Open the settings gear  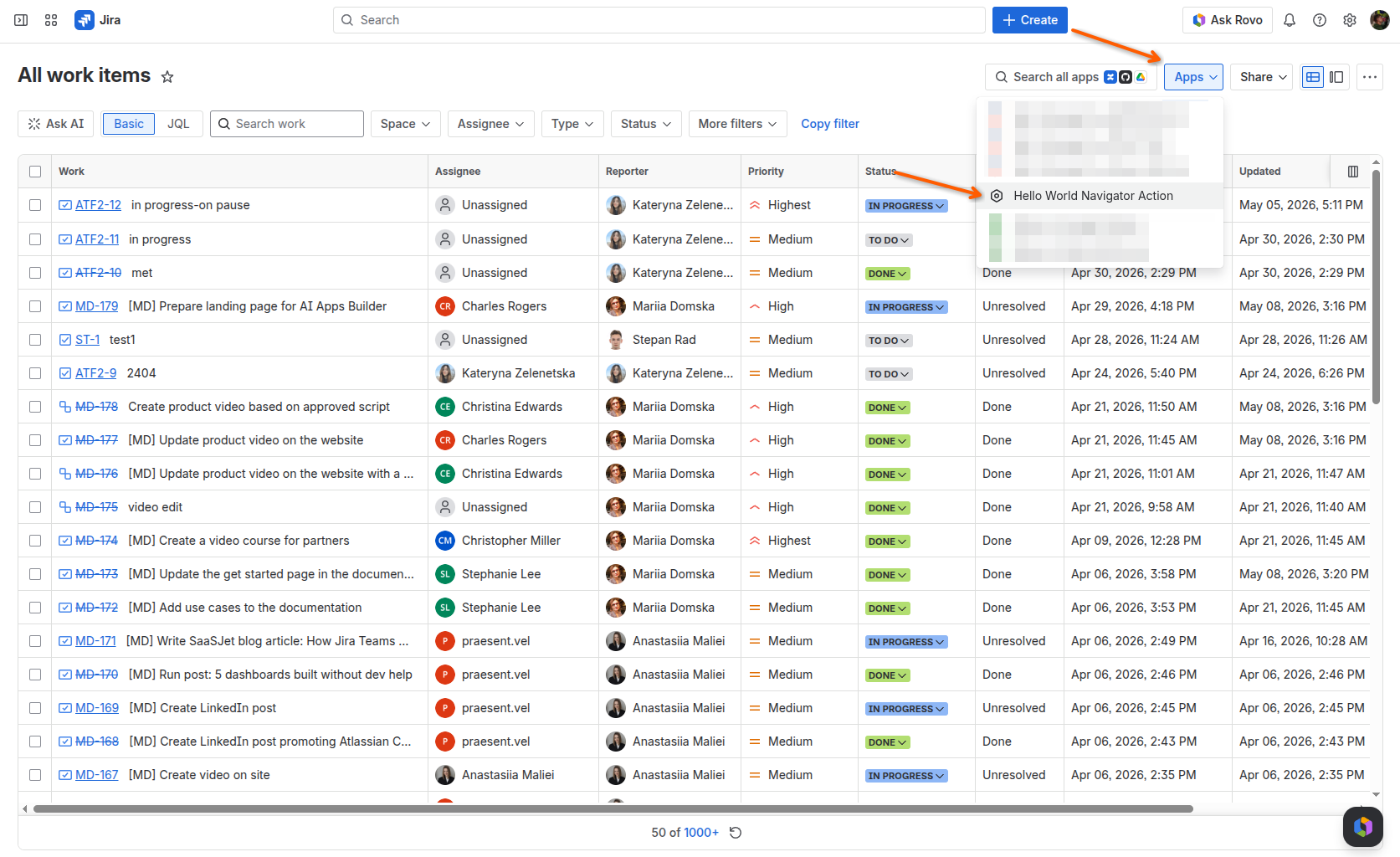[x=1350, y=20]
